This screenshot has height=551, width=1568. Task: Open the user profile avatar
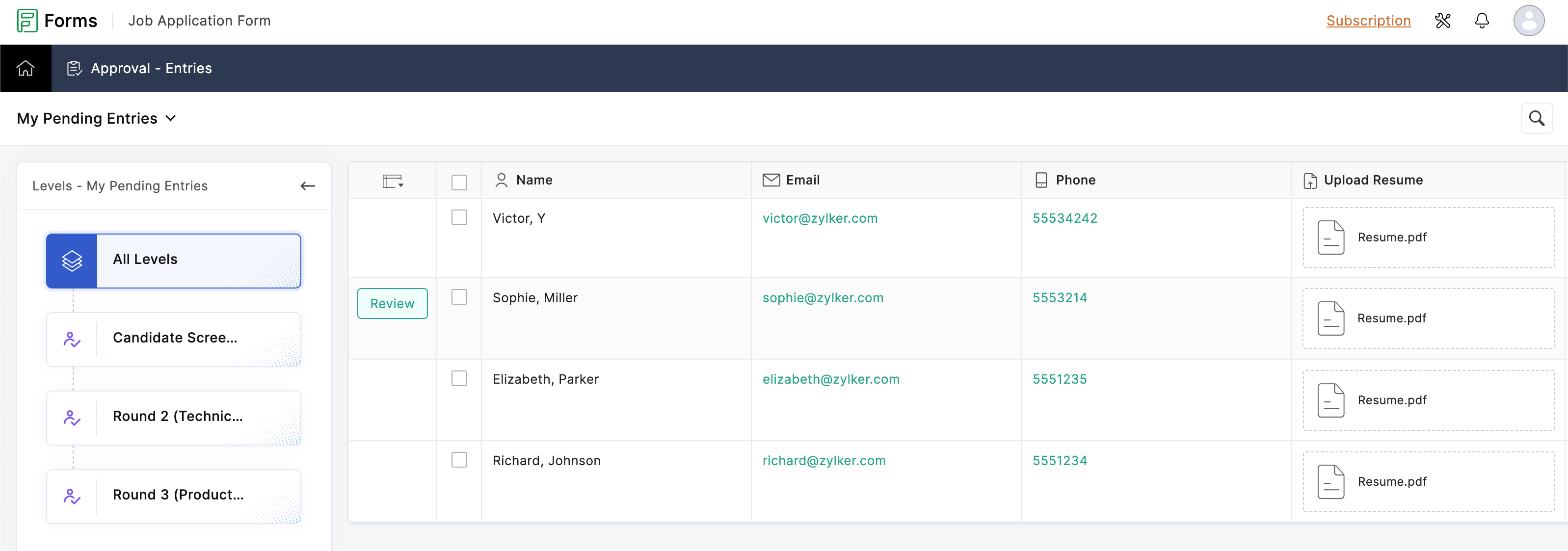[x=1528, y=21]
